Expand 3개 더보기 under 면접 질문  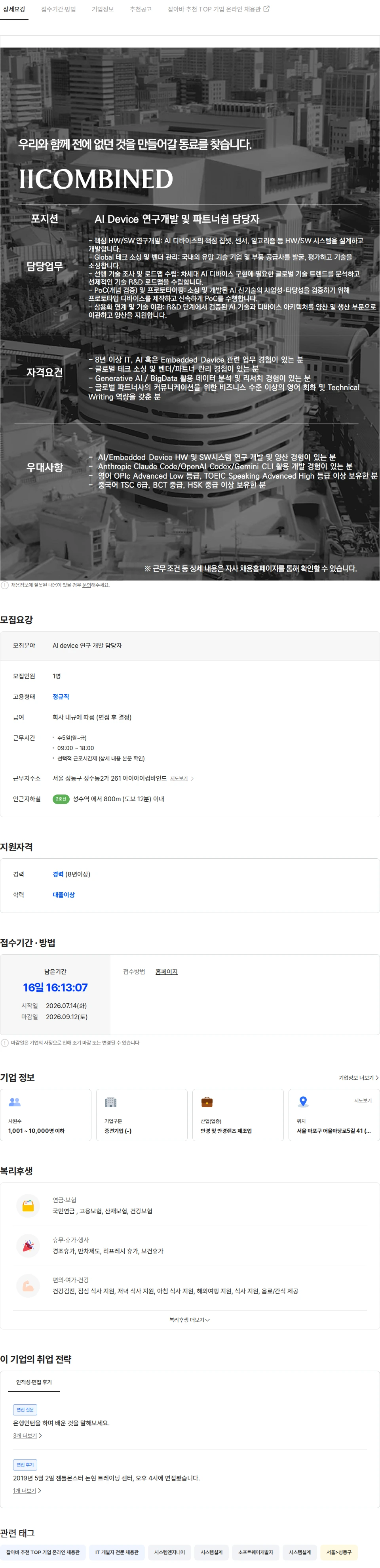click(x=27, y=1435)
